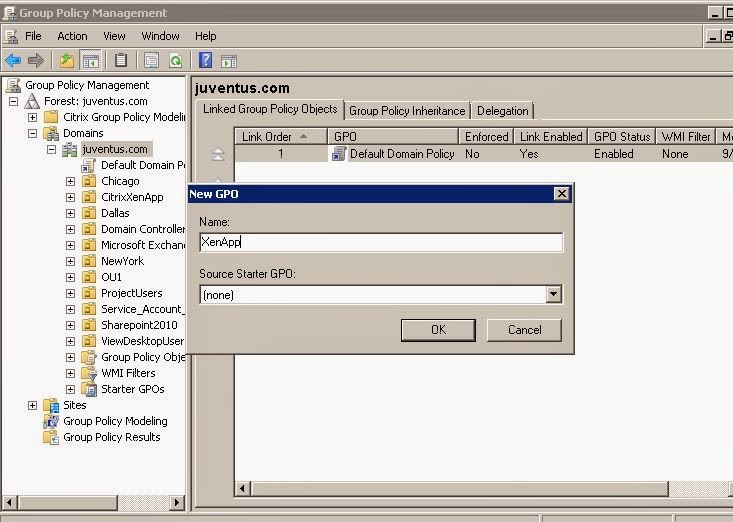Click the Show/Hide Action Pane icon
Screen dimensions: 733x522
tap(229, 61)
